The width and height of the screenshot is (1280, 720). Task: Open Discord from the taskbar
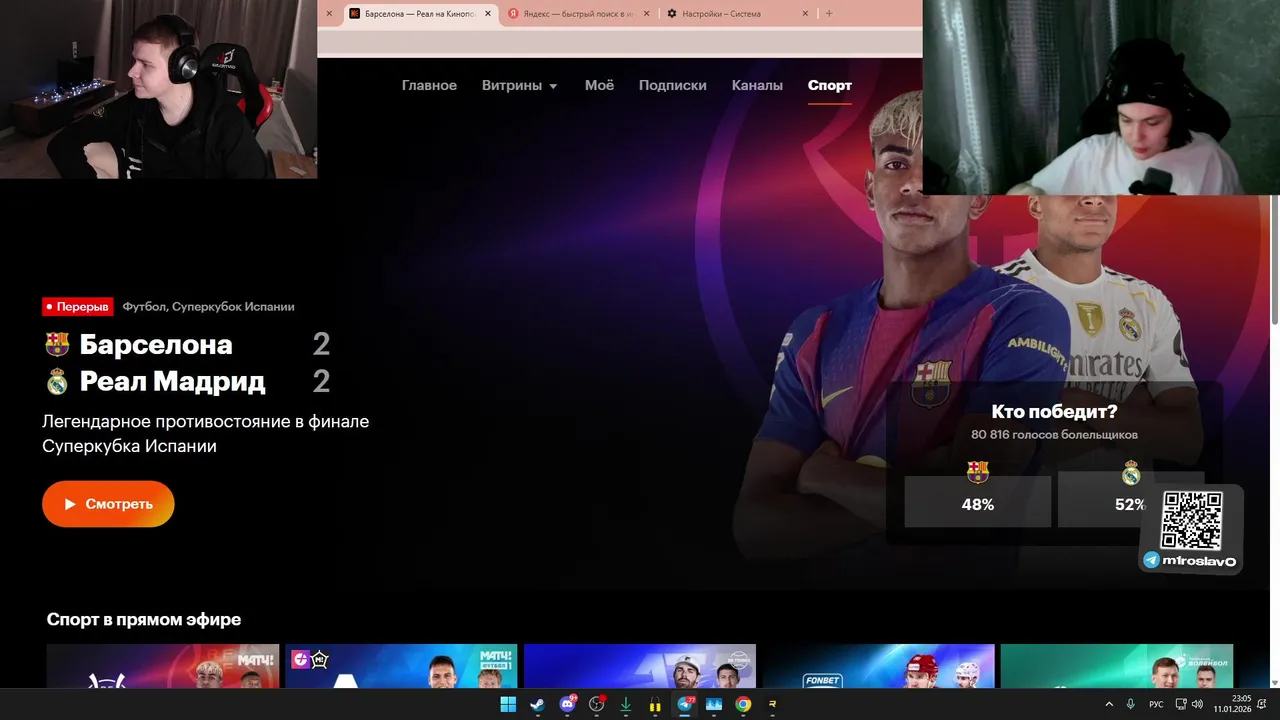tap(567, 704)
